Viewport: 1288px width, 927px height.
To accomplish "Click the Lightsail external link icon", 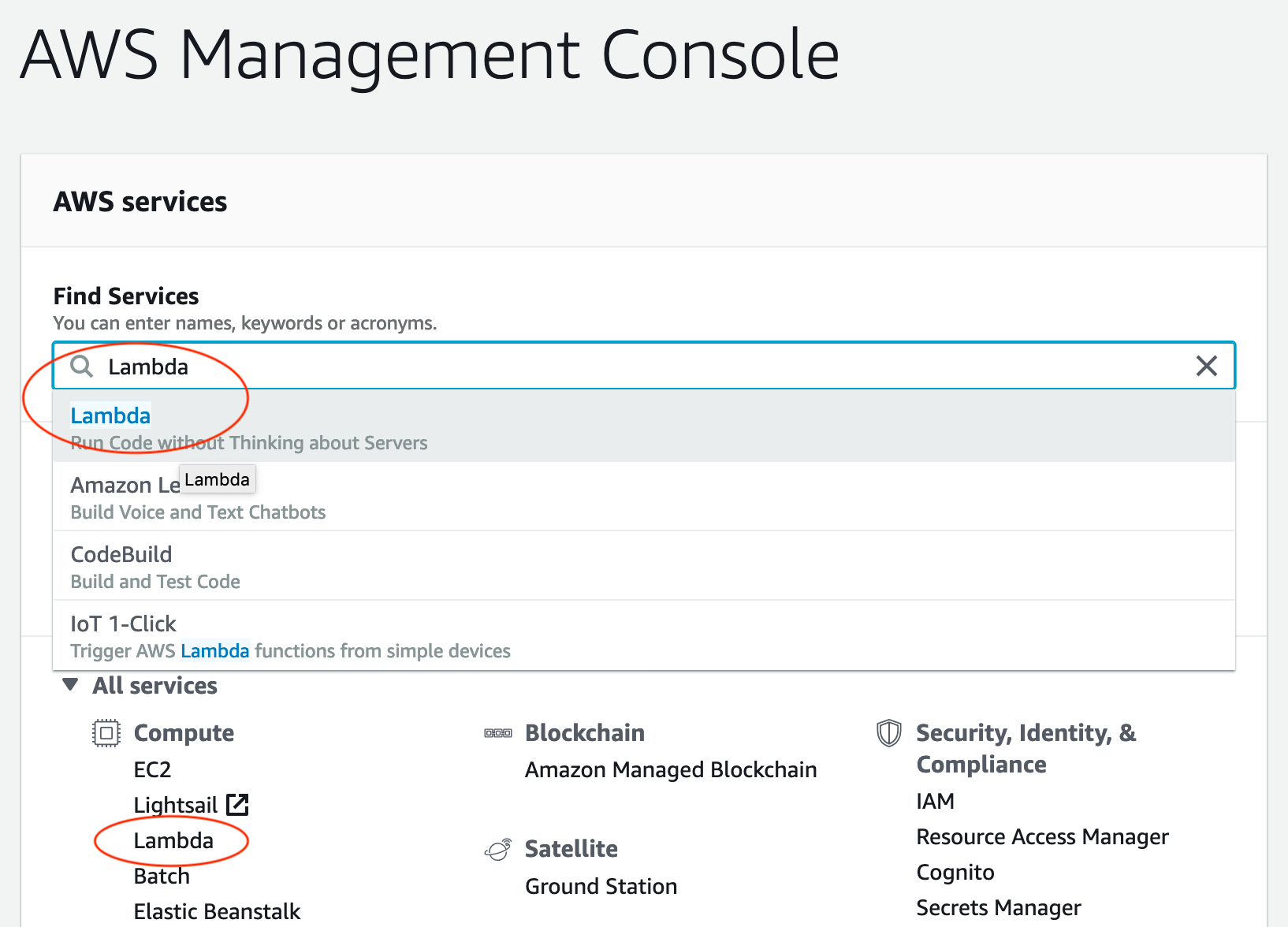I will (x=237, y=805).
